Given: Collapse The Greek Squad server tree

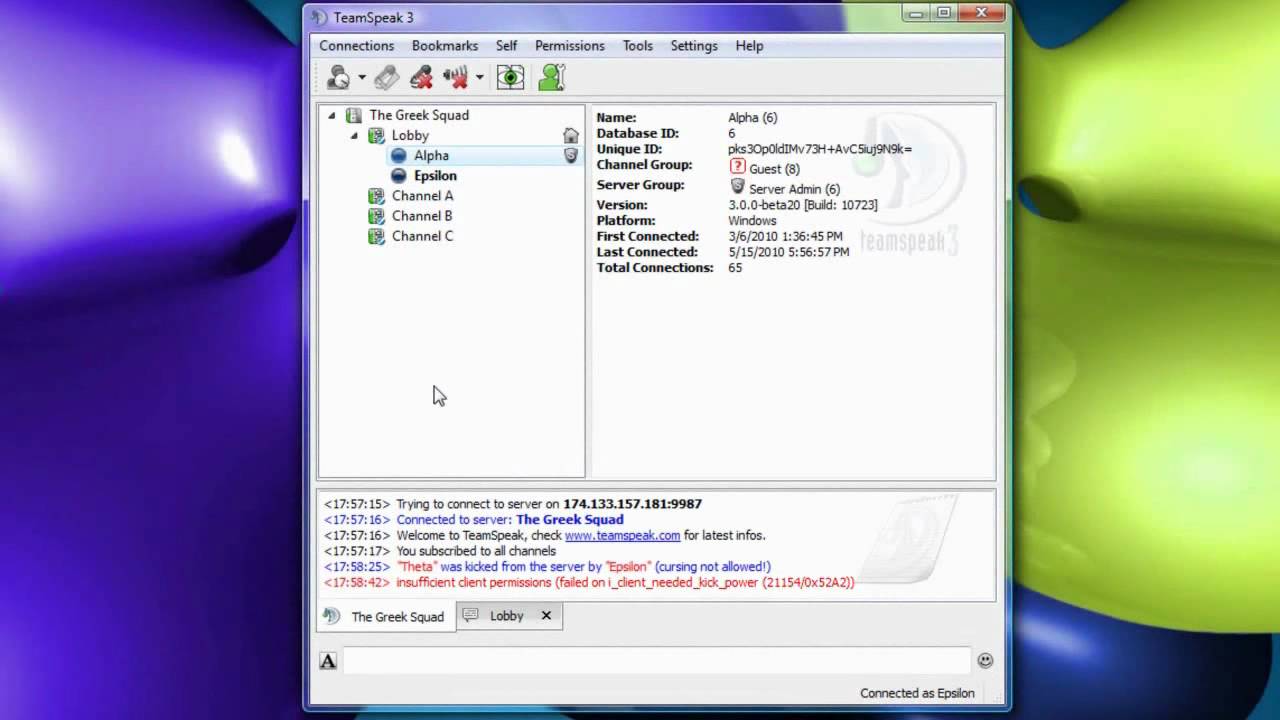Looking at the screenshot, I should (332, 115).
